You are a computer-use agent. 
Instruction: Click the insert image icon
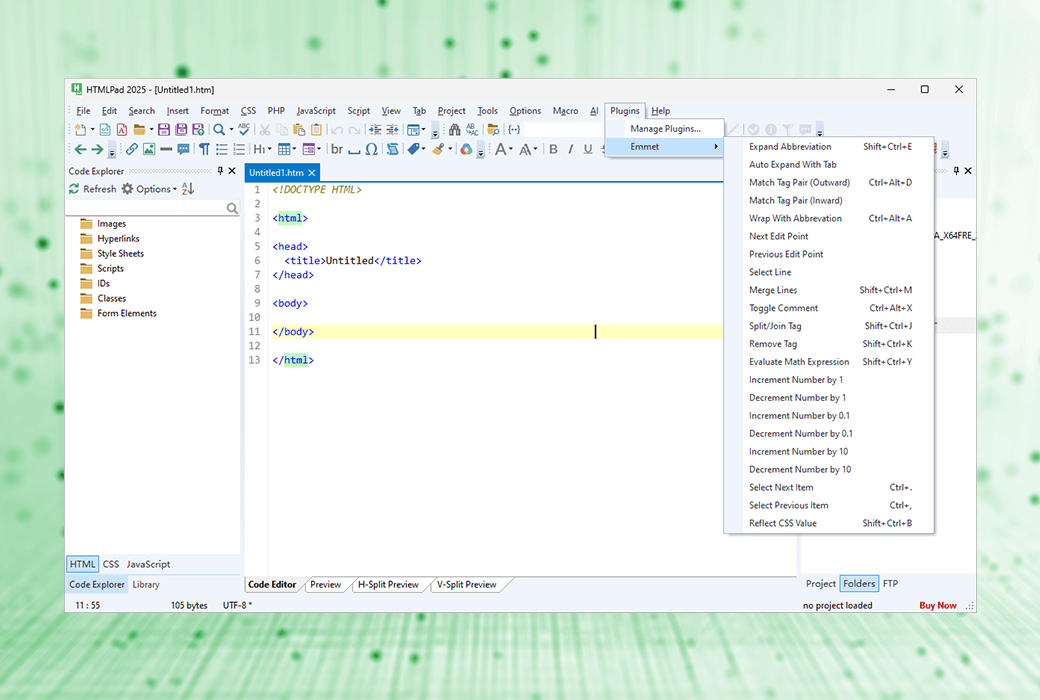click(x=149, y=150)
